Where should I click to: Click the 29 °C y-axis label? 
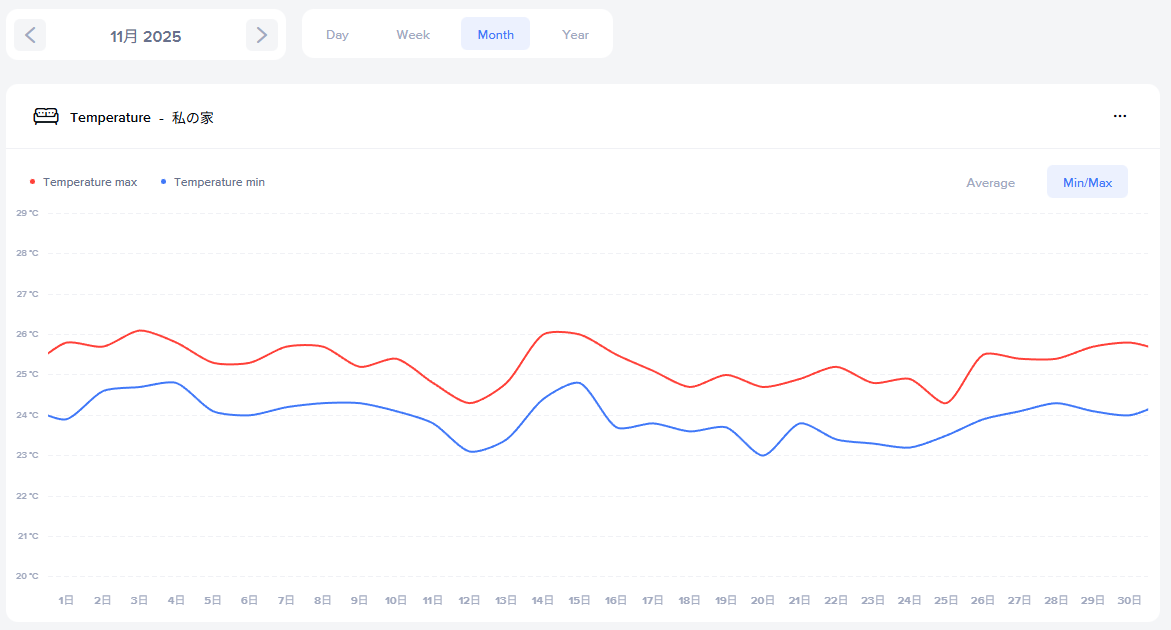pos(27,213)
